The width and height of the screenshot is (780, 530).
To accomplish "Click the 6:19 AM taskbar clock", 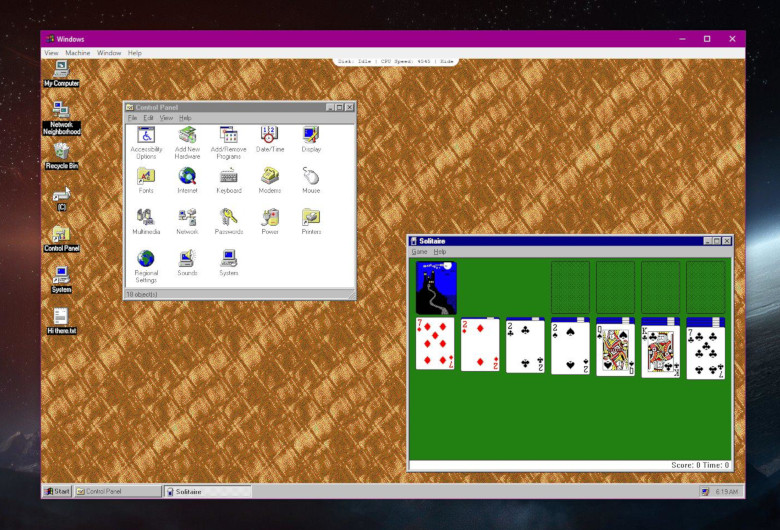I will click(726, 492).
